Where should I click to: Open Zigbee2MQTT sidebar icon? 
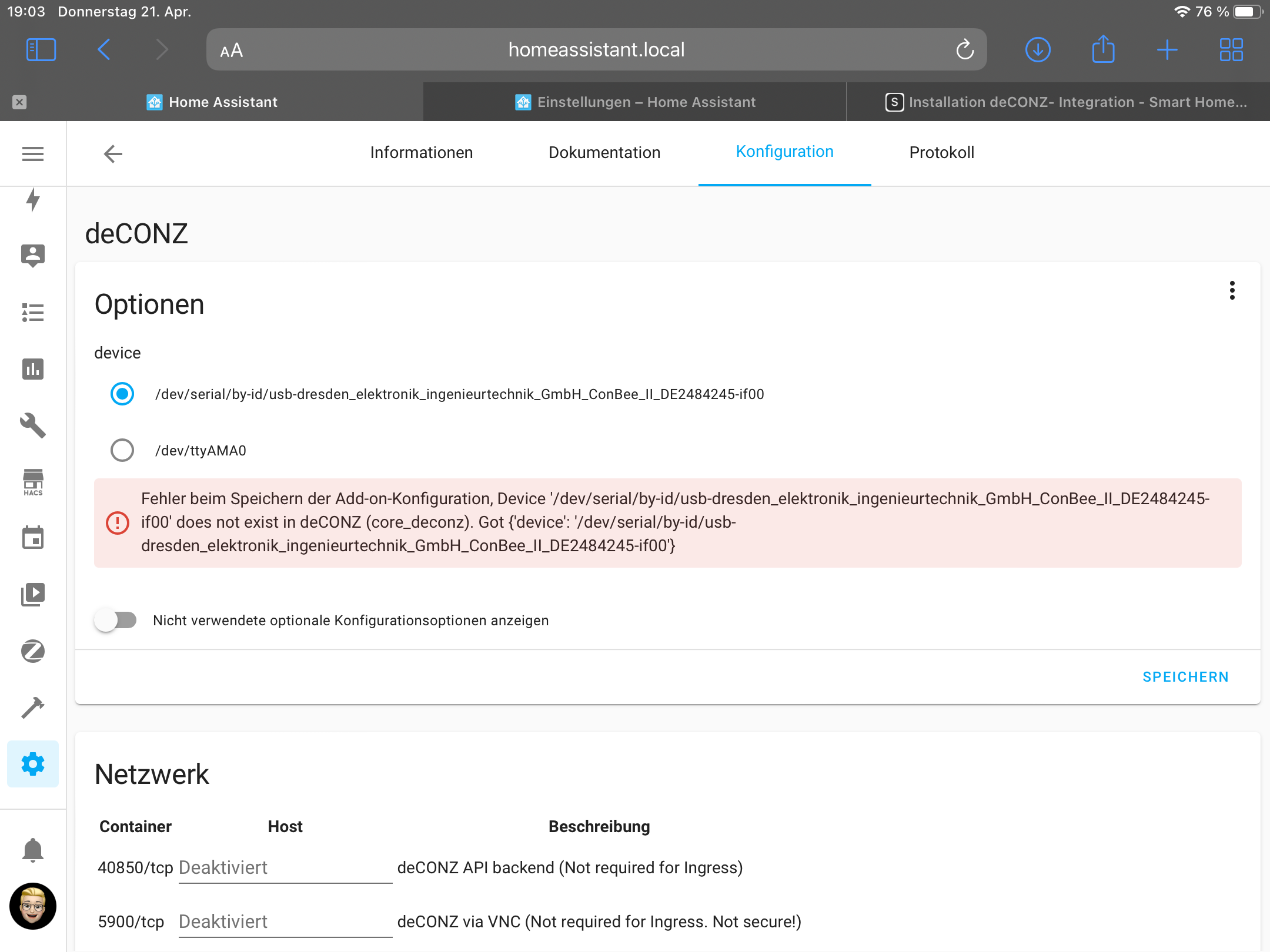33,651
